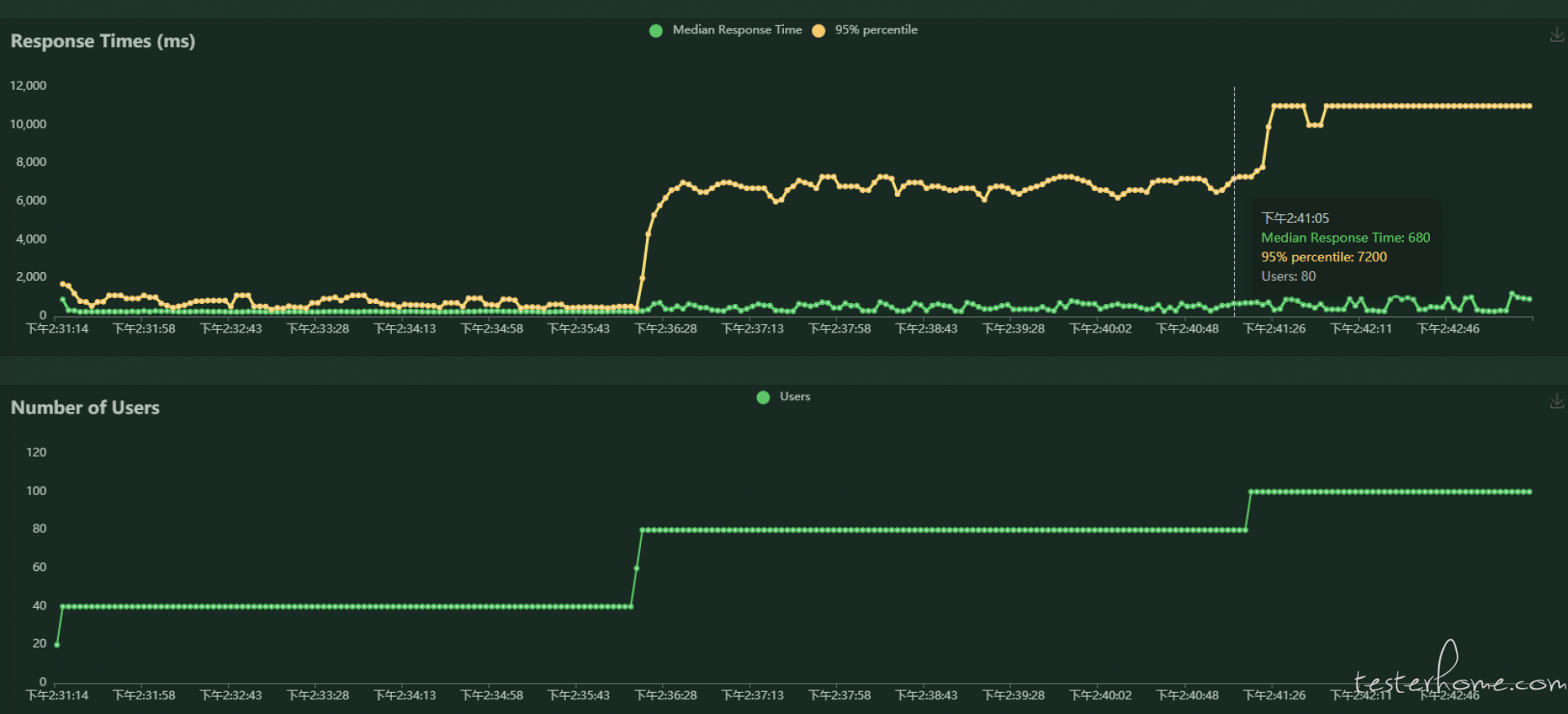
Task: Click first Users data point at 20 users
Action: click(x=56, y=645)
